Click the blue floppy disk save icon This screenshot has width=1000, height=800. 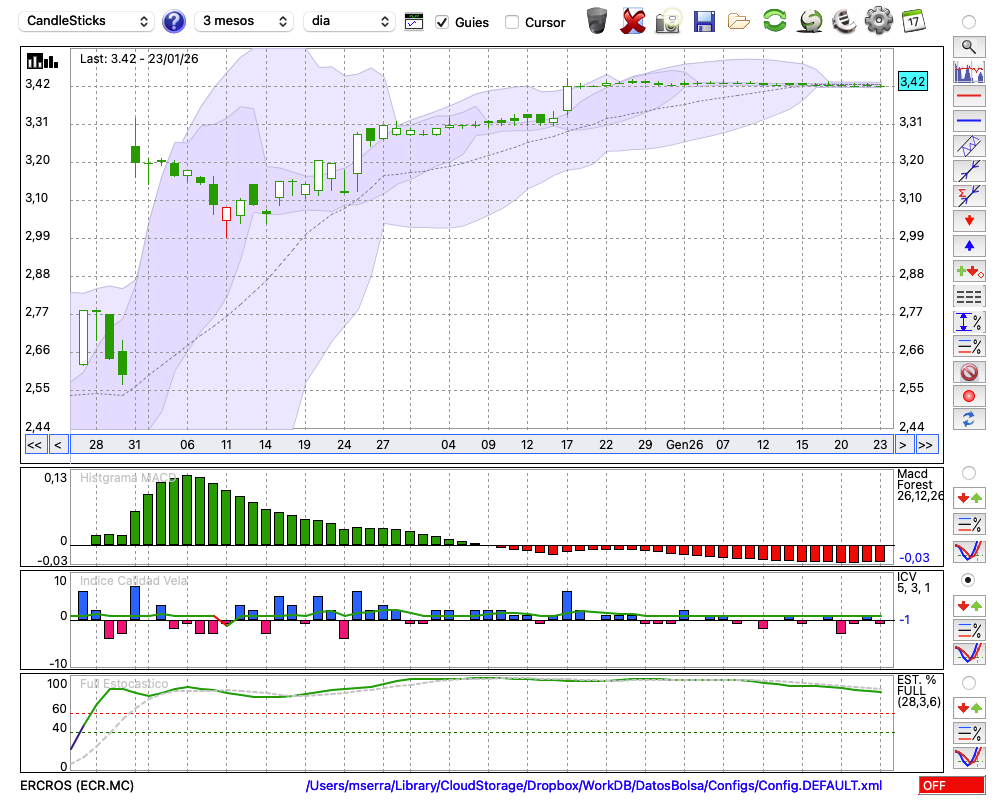click(x=704, y=21)
